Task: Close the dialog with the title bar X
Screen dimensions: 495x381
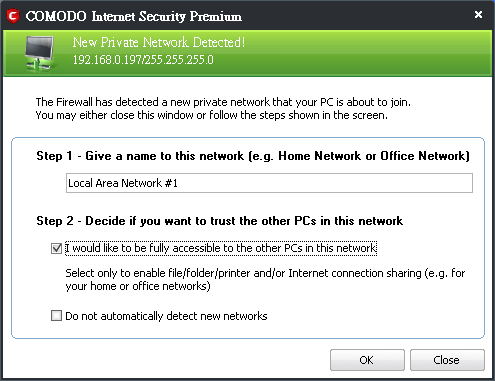Action: [x=478, y=15]
